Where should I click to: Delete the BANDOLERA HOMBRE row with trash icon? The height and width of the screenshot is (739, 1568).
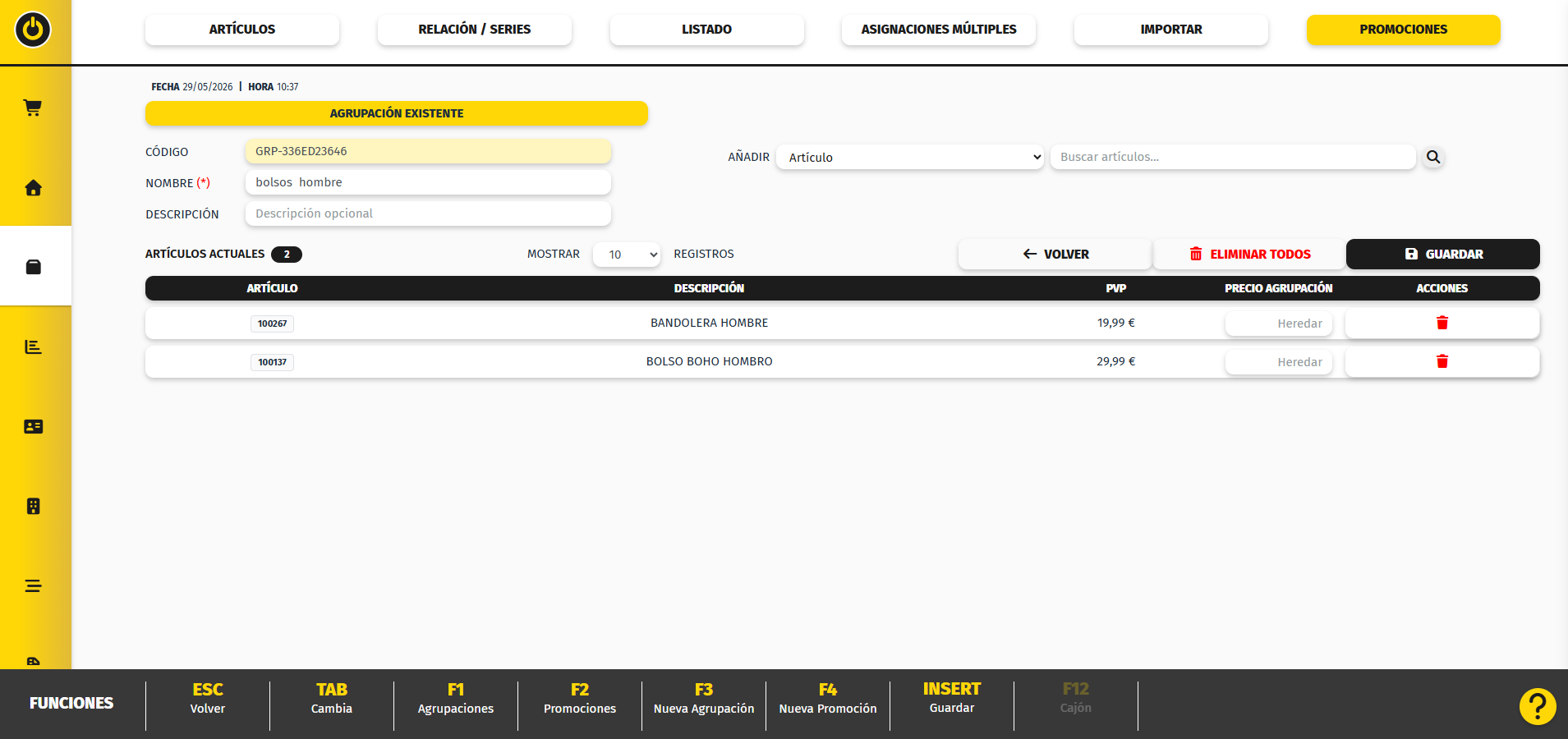coord(1442,323)
